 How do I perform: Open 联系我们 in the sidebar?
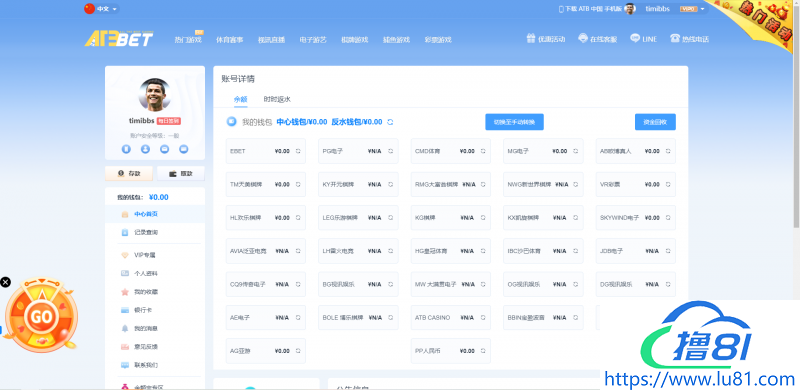pos(155,365)
